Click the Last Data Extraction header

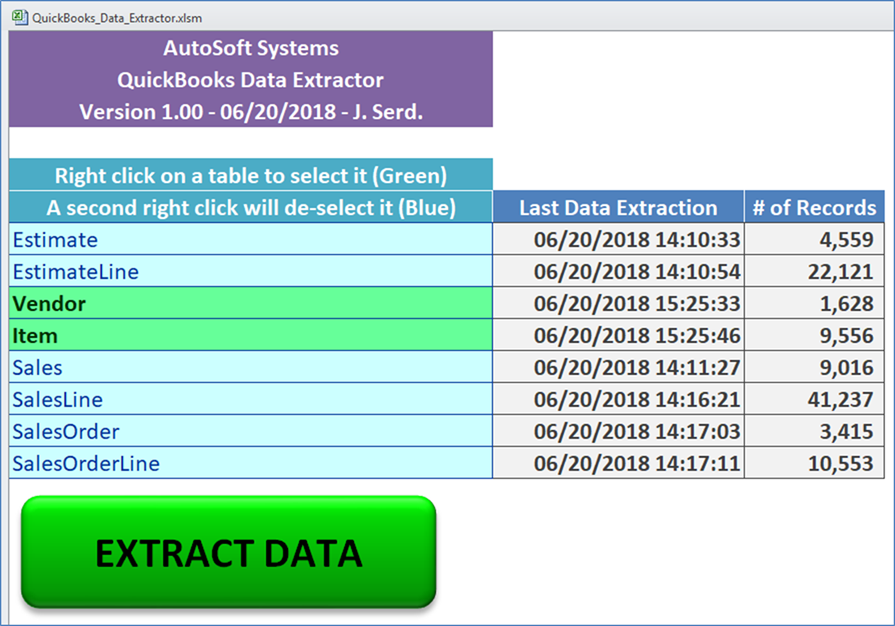click(618, 207)
